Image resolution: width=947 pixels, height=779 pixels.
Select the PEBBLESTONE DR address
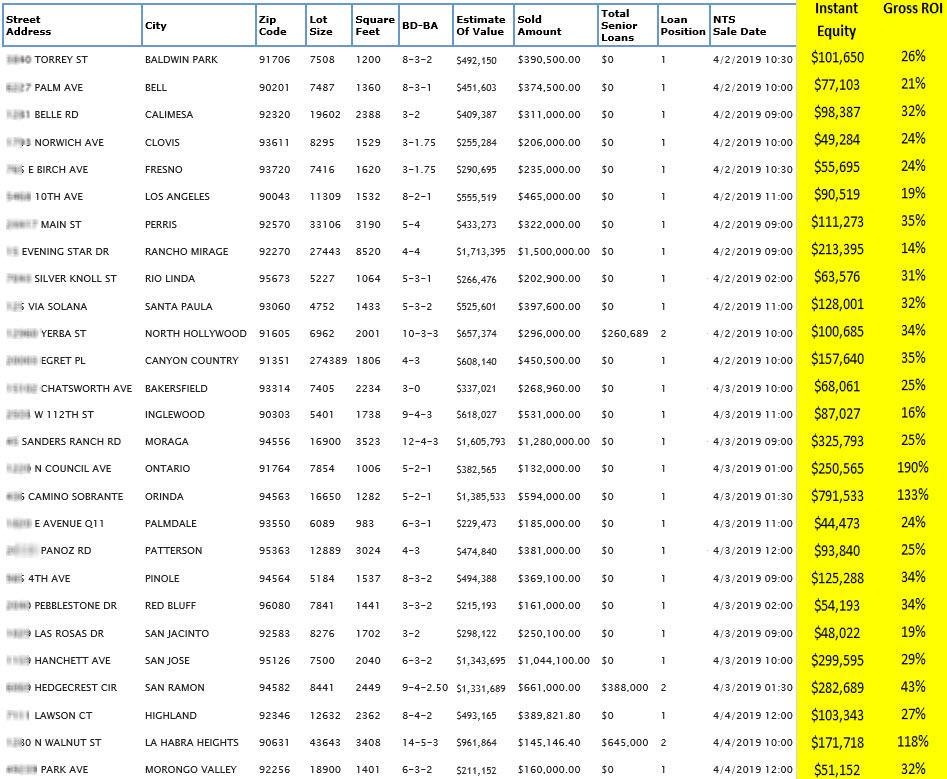62,606
